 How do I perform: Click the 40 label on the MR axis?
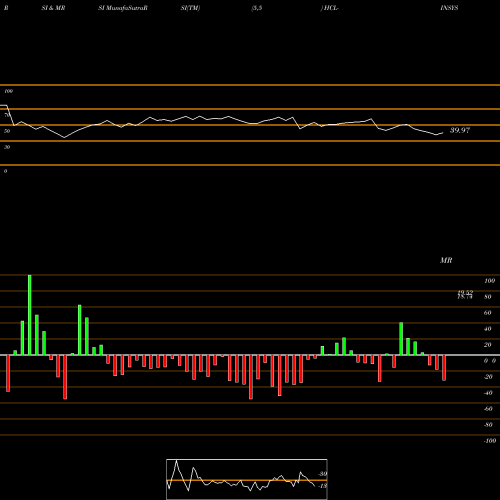(487, 329)
